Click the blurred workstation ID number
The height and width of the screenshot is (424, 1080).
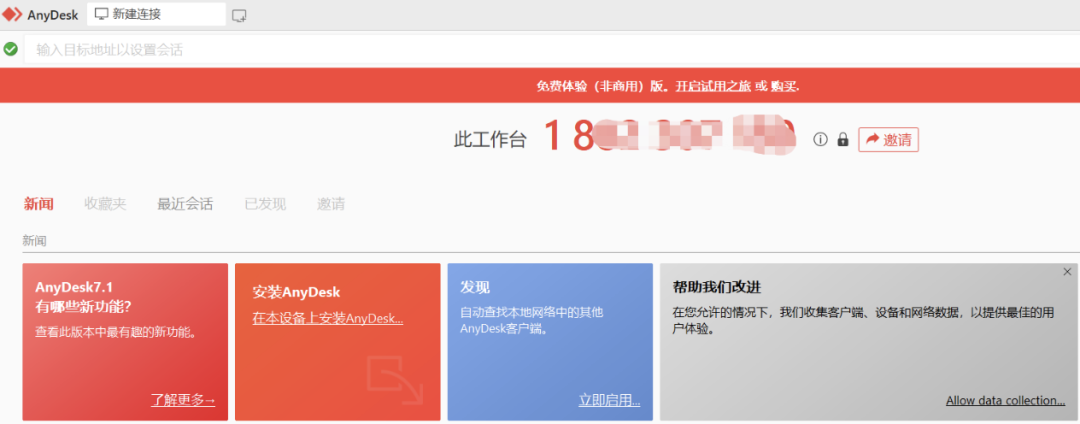coord(669,135)
